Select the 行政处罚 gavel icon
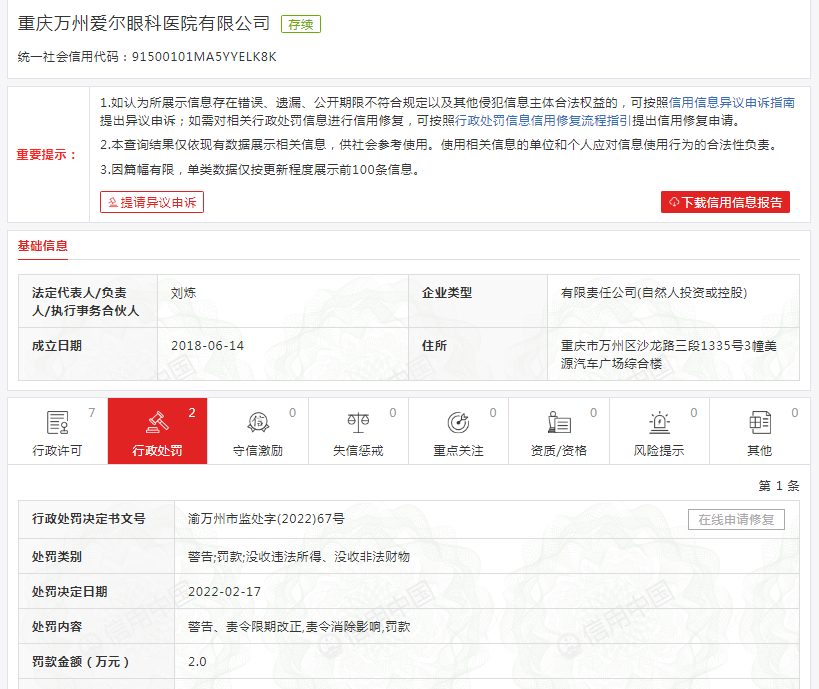819x689 pixels. pyautogui.click(x=157, y=423)
